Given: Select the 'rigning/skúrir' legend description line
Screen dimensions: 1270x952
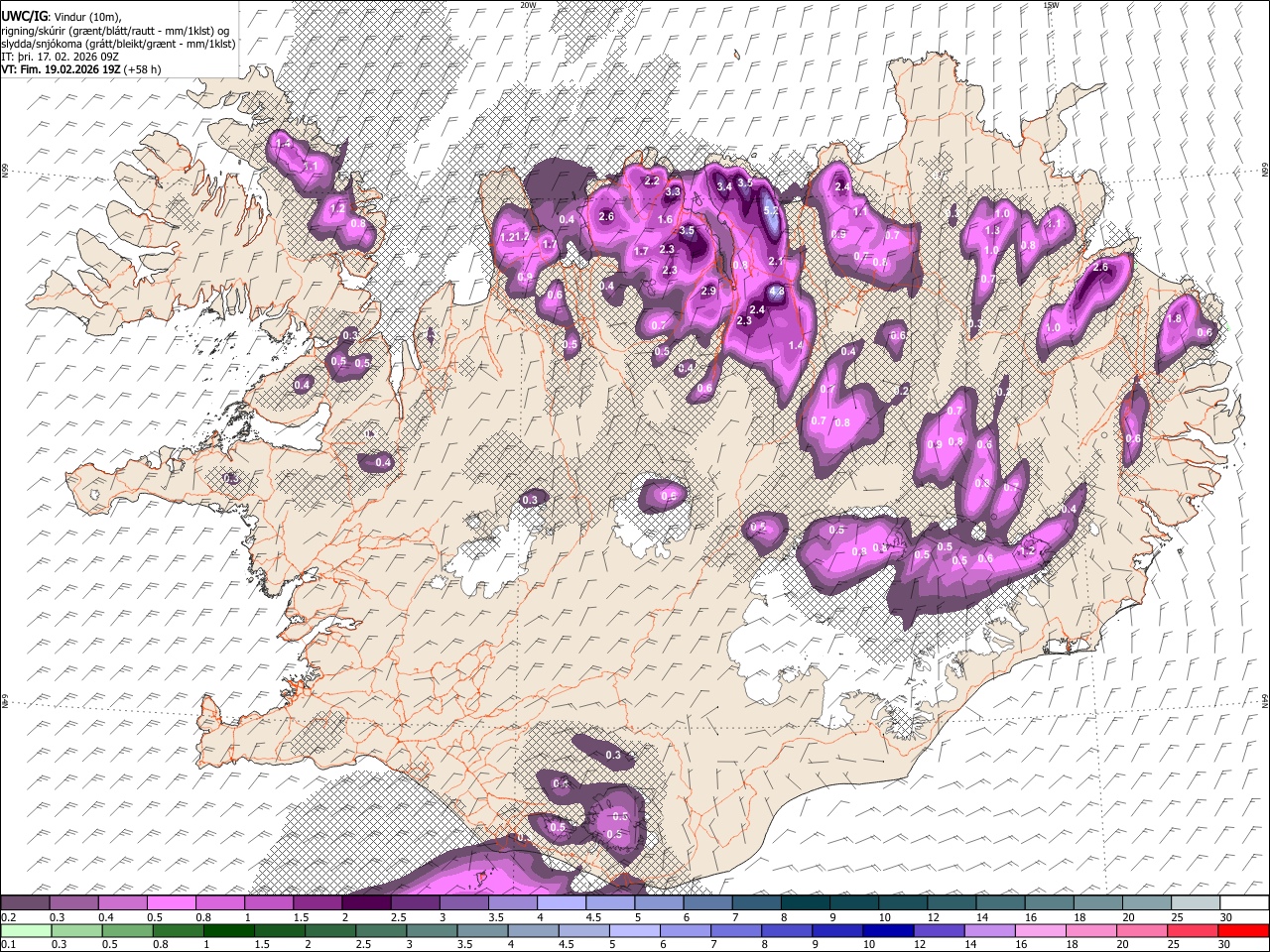Looking at the screenshot, I should tap(115, 30).
